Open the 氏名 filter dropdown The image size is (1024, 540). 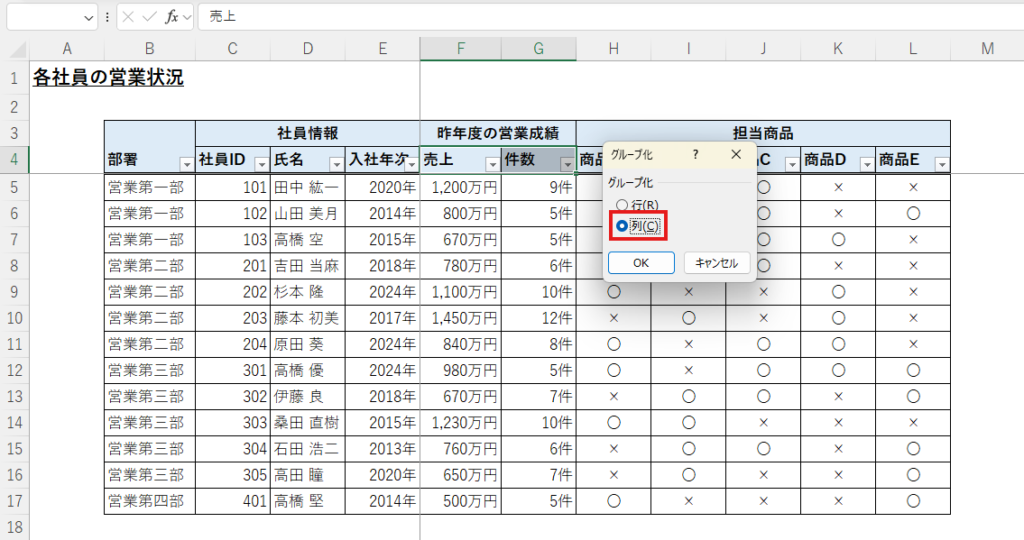335,164
